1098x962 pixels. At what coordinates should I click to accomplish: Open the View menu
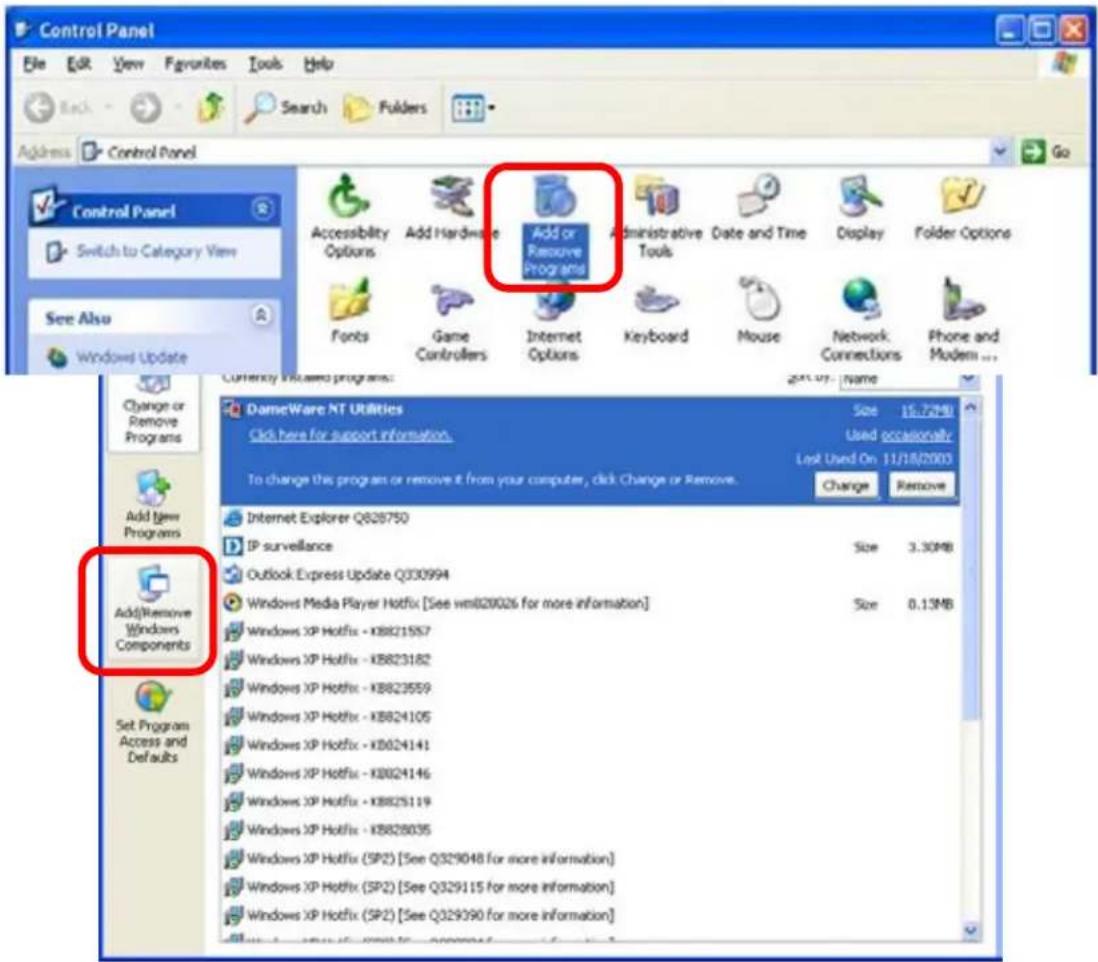pyautogui.click(x=128, y=64)
